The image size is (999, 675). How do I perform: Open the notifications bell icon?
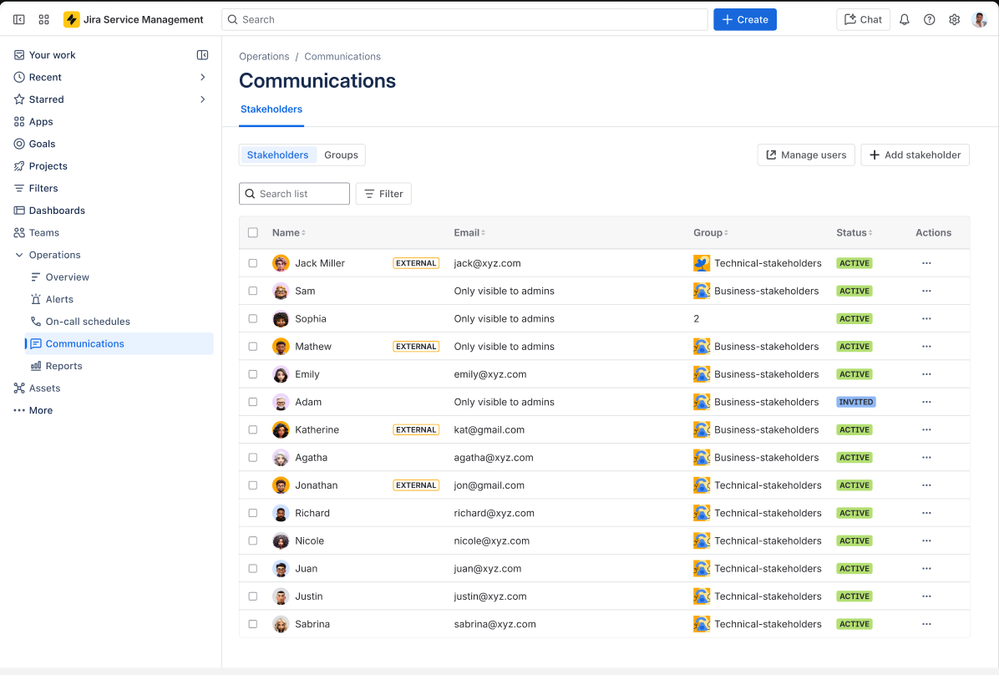coord(904,20)
